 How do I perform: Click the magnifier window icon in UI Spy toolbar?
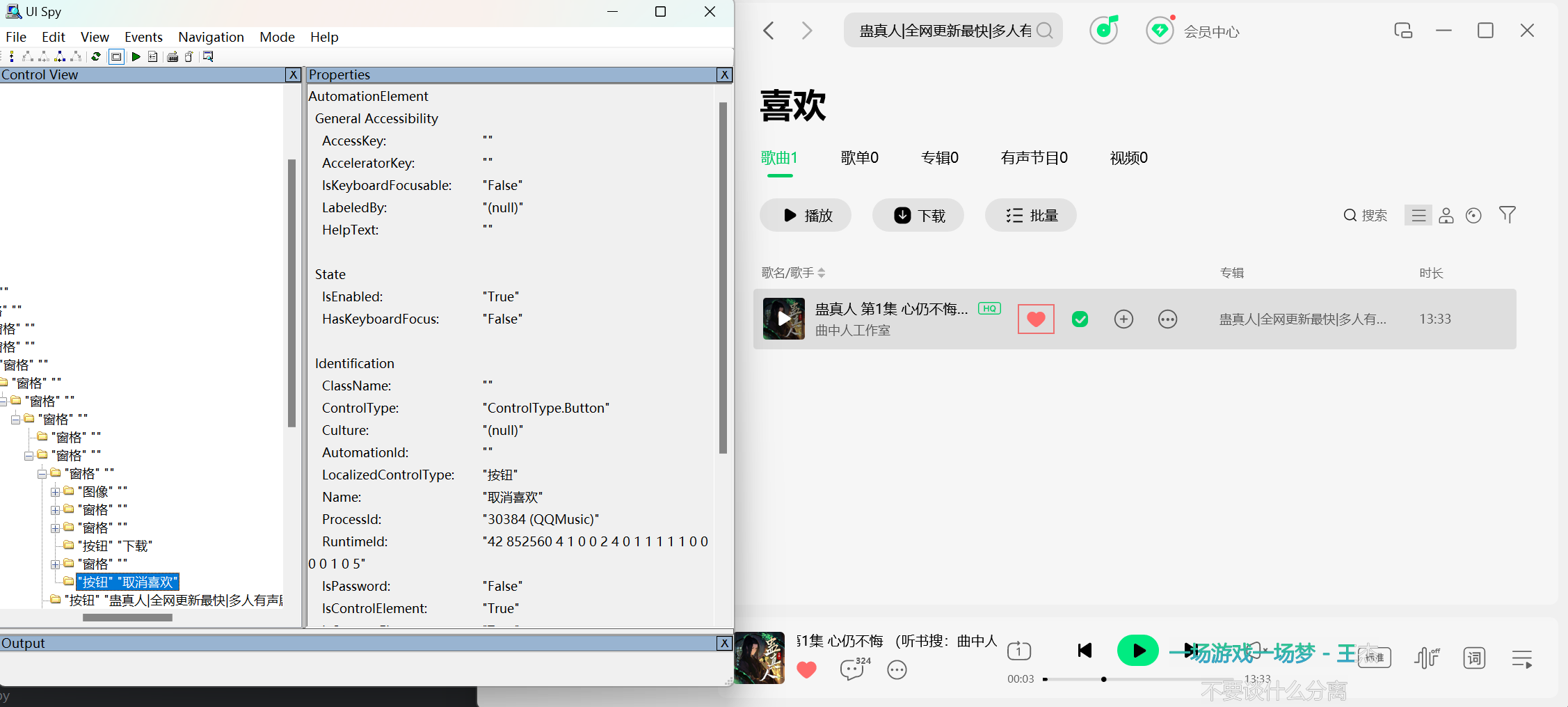[x=208, y=56]
